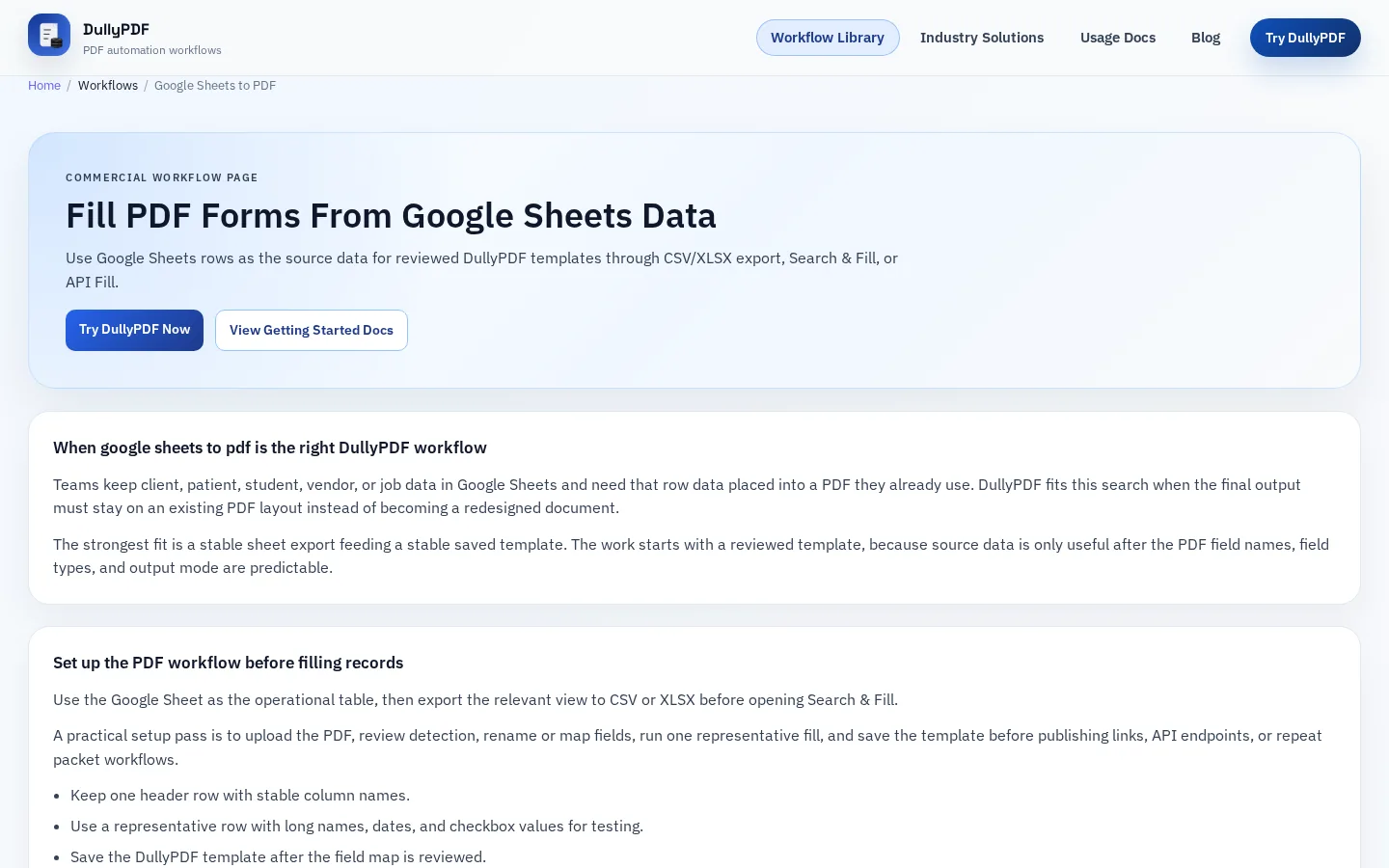The height and width of the screenshot is (868, 1389).
Task: Click the 'Set up the PDF workflow' heading
Action: (229, 663)
